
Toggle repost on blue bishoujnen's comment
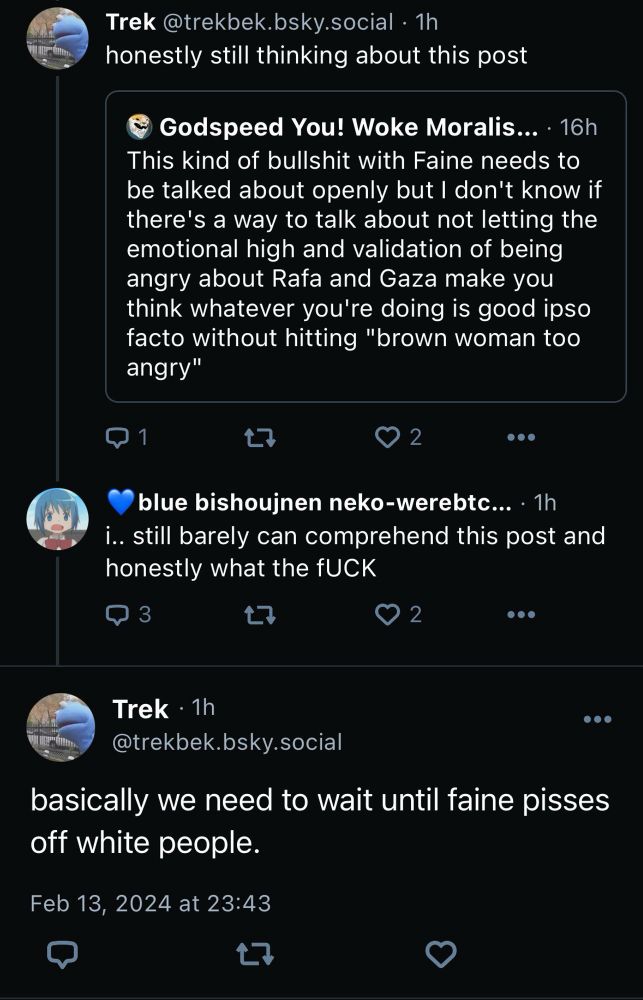point(258,614)
